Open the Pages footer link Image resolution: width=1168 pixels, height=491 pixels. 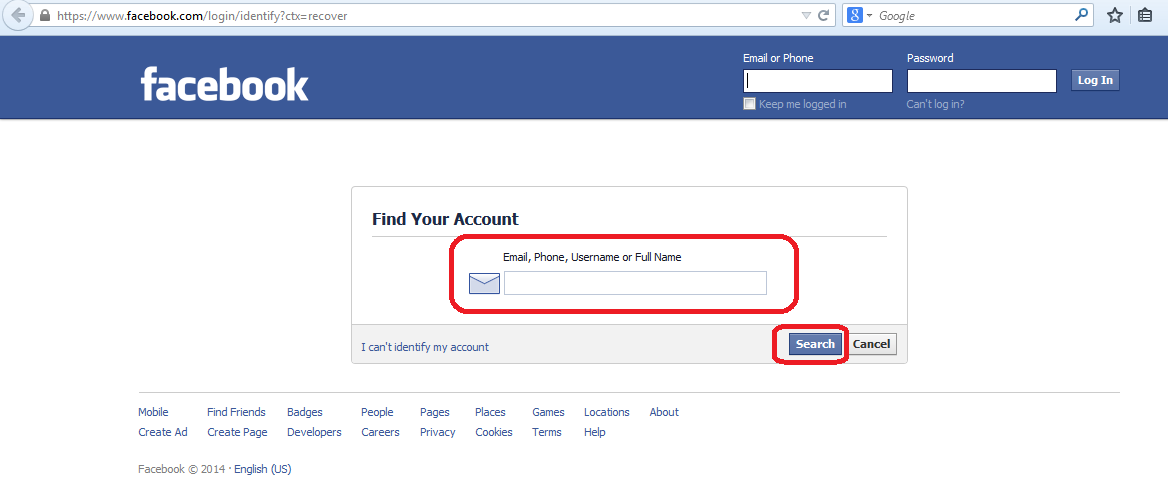click(x=435, y=412)
